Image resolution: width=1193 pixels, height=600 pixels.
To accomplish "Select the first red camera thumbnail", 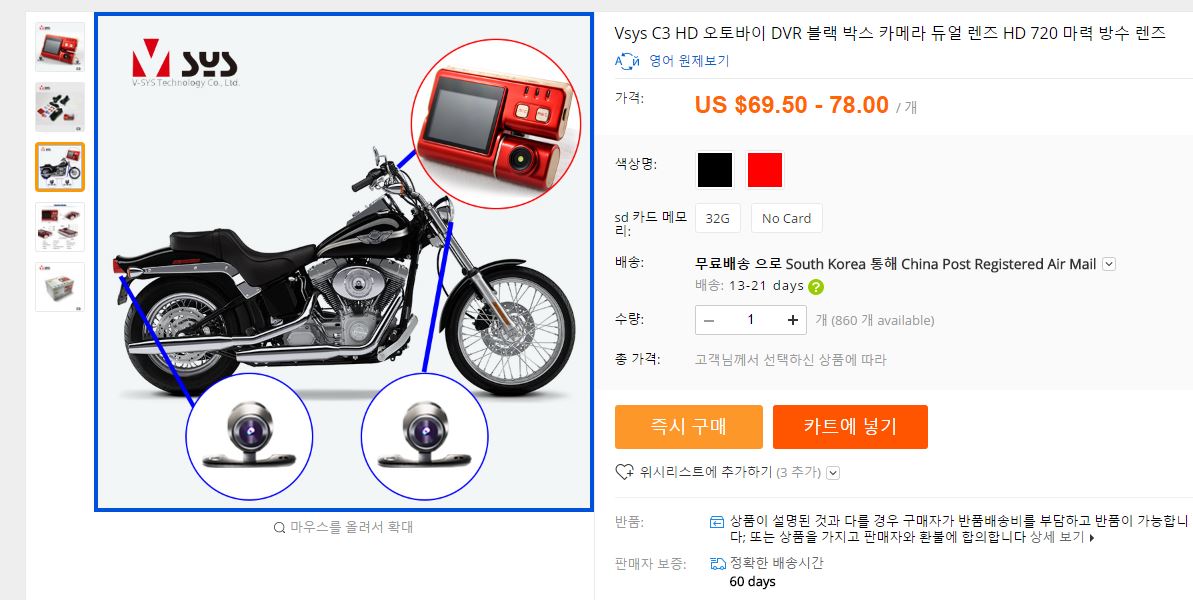I will pos(60,47).
